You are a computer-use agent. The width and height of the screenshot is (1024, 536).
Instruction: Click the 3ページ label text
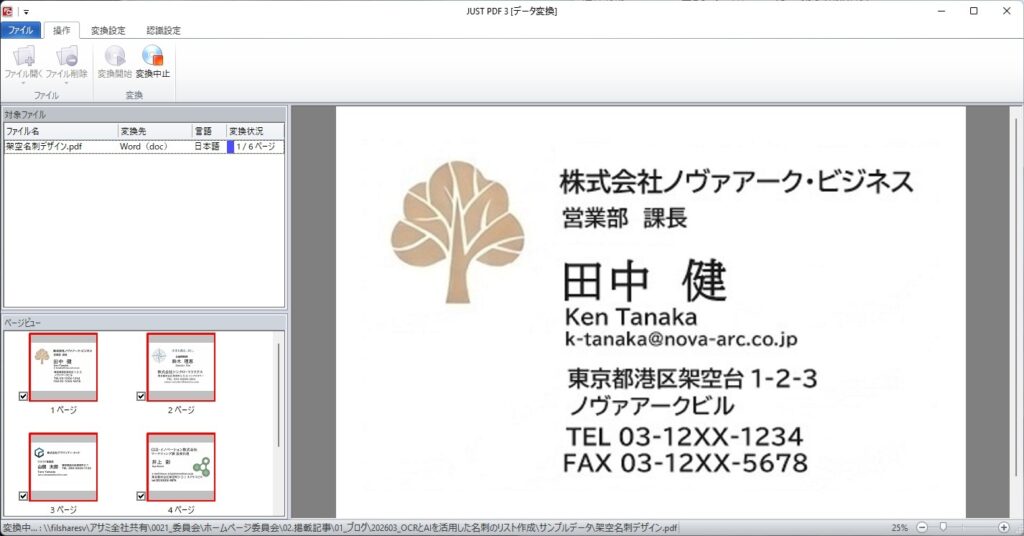(x=63, y=510)
